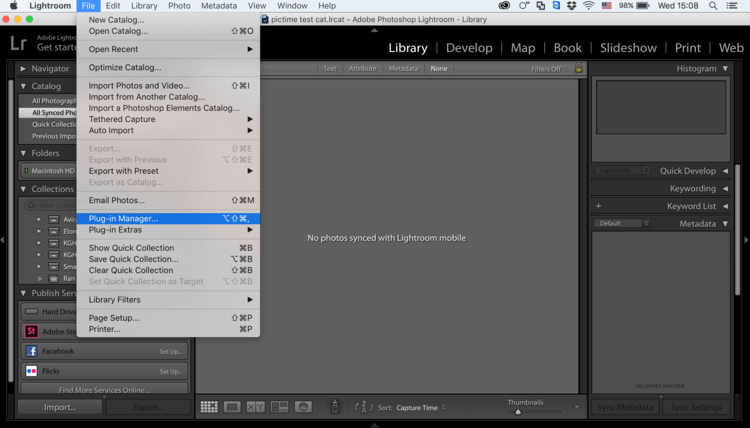
Task: Expand the Keywording panel
Action: pyautogui.click(x=726, y=188)
